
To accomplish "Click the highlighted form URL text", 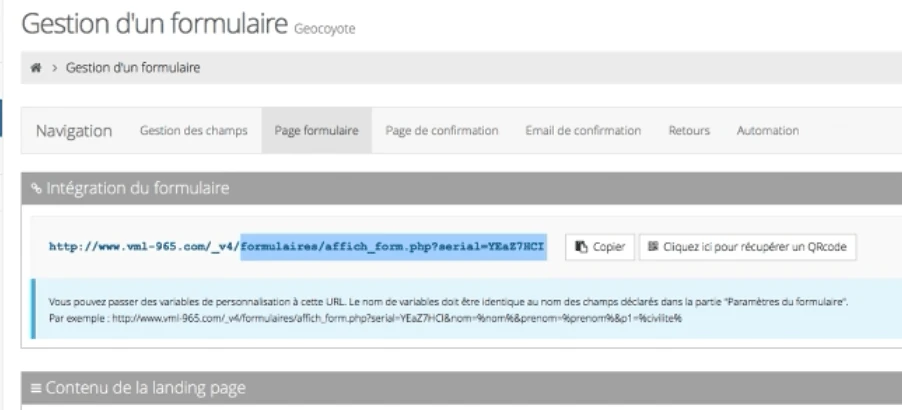I will (393, 247).
